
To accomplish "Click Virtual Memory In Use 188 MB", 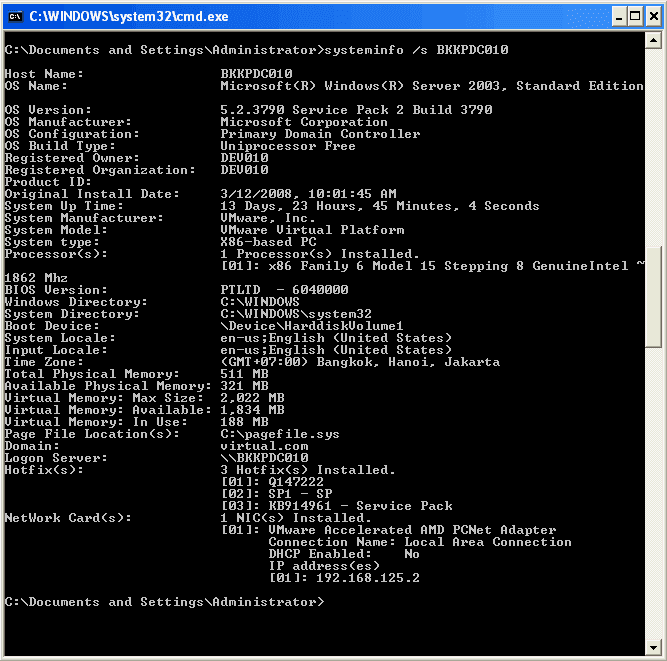I will pos(244,422).
